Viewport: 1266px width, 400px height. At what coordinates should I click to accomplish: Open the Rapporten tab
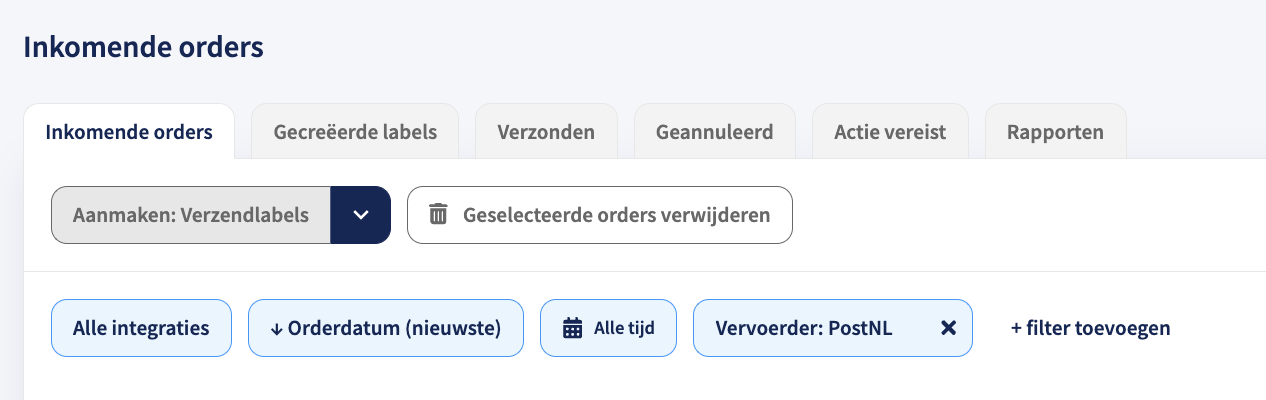pyautogui.click(x=1056, y=132)
